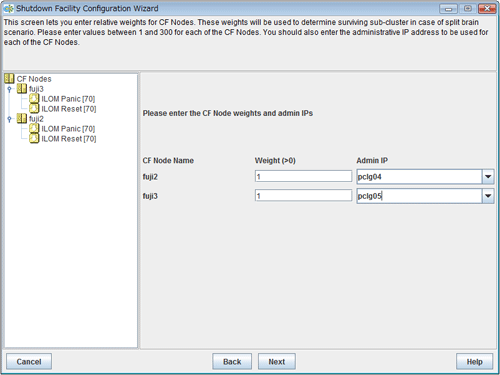Click ILOM Panic icon under fuji2
This screenshot has width=500, height=375.
[34, 128]
